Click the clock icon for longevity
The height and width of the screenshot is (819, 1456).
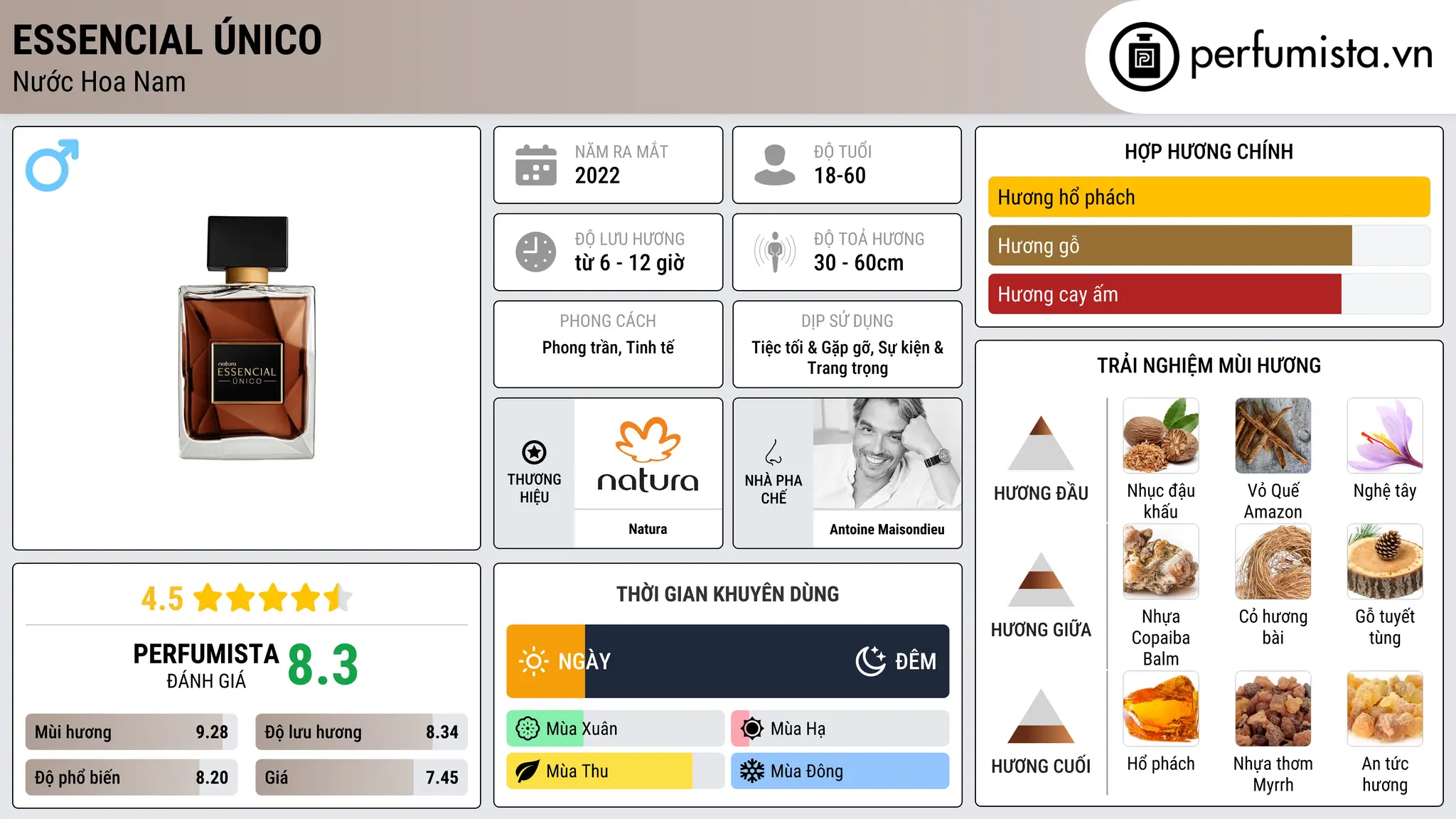pyautogui.click(x=536, y=252)
